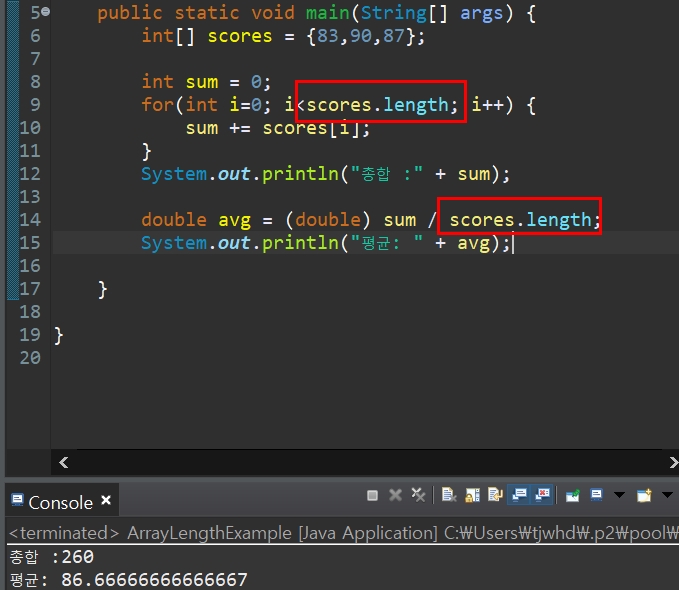
Task: Click line number 14 in the gutter
Action: [x=30, y=220]
